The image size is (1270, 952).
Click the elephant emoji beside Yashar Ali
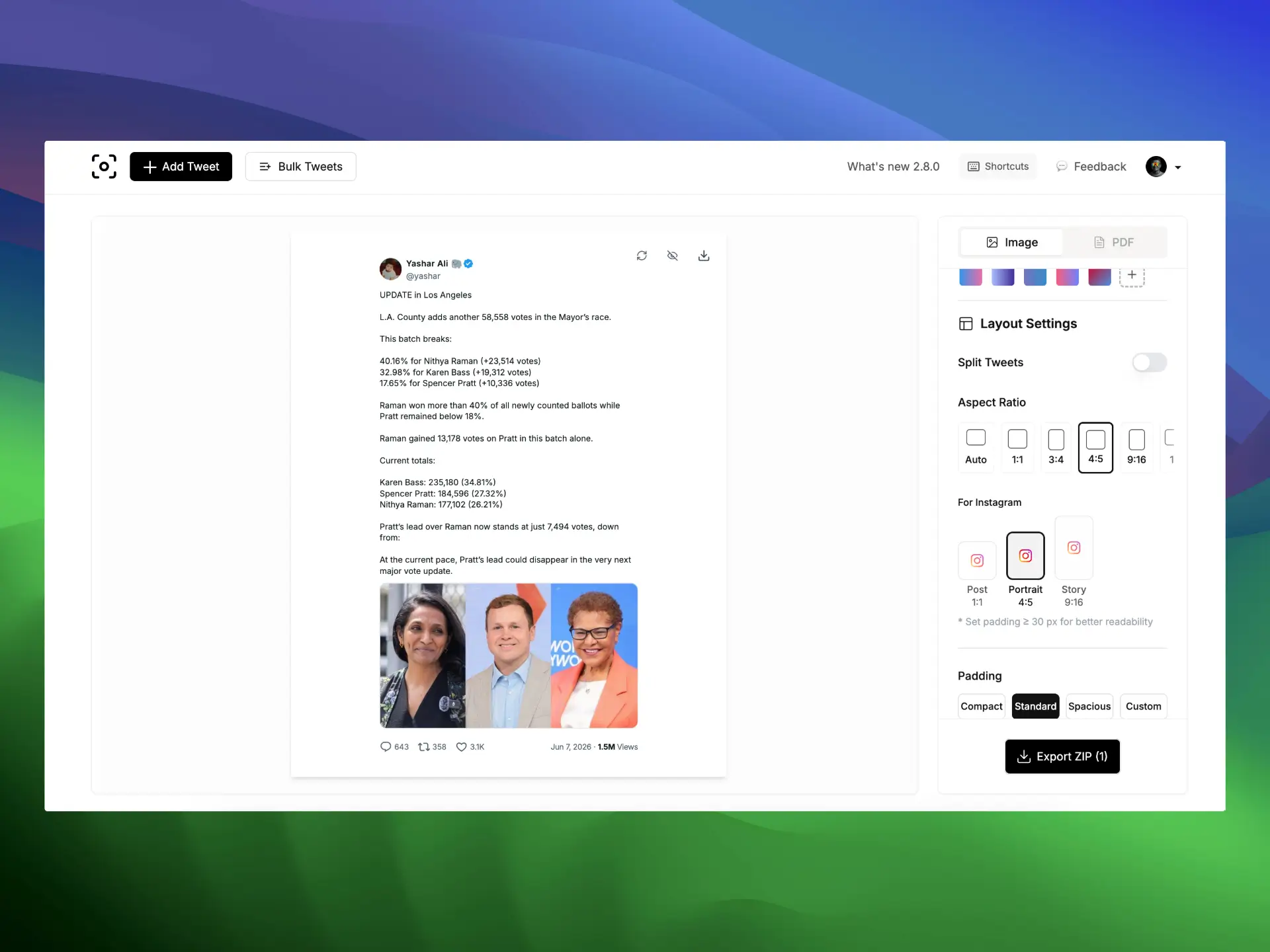(456, 264)
